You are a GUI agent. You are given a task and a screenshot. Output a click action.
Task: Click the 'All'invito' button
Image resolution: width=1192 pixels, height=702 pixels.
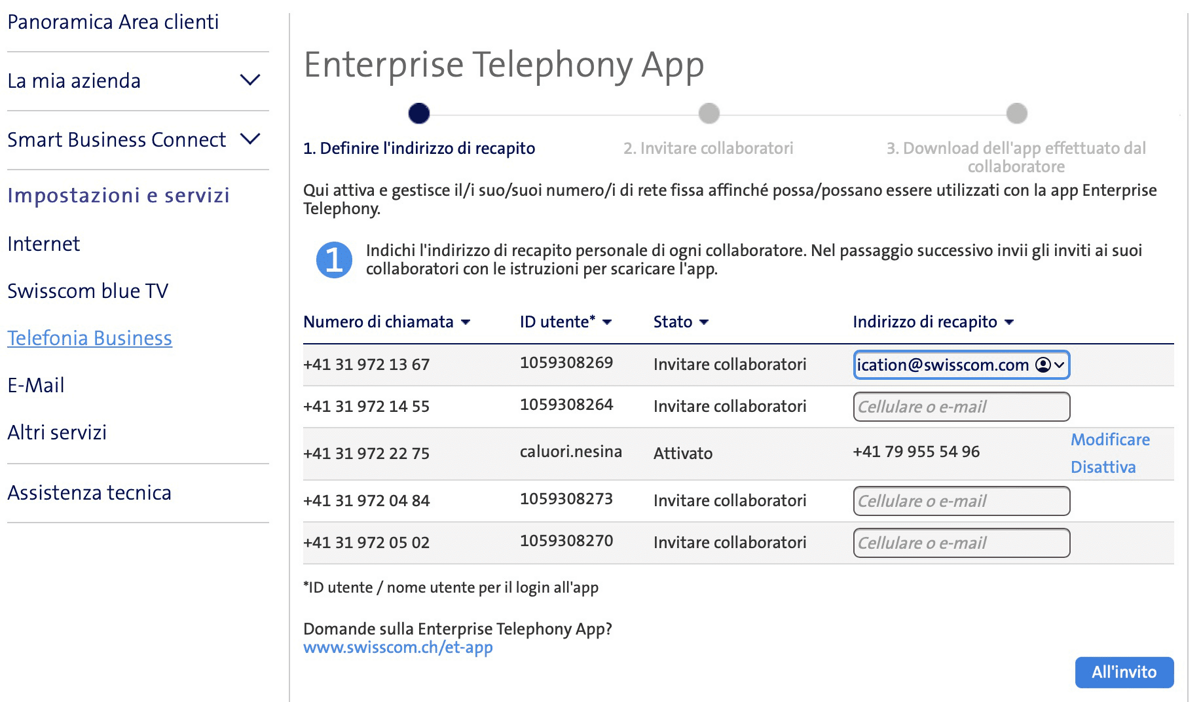(x=1124, y=672)
